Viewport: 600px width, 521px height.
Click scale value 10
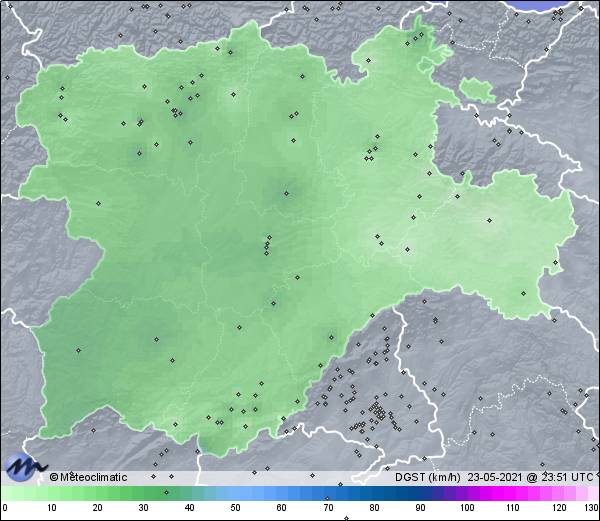click(x=52, y=508)
